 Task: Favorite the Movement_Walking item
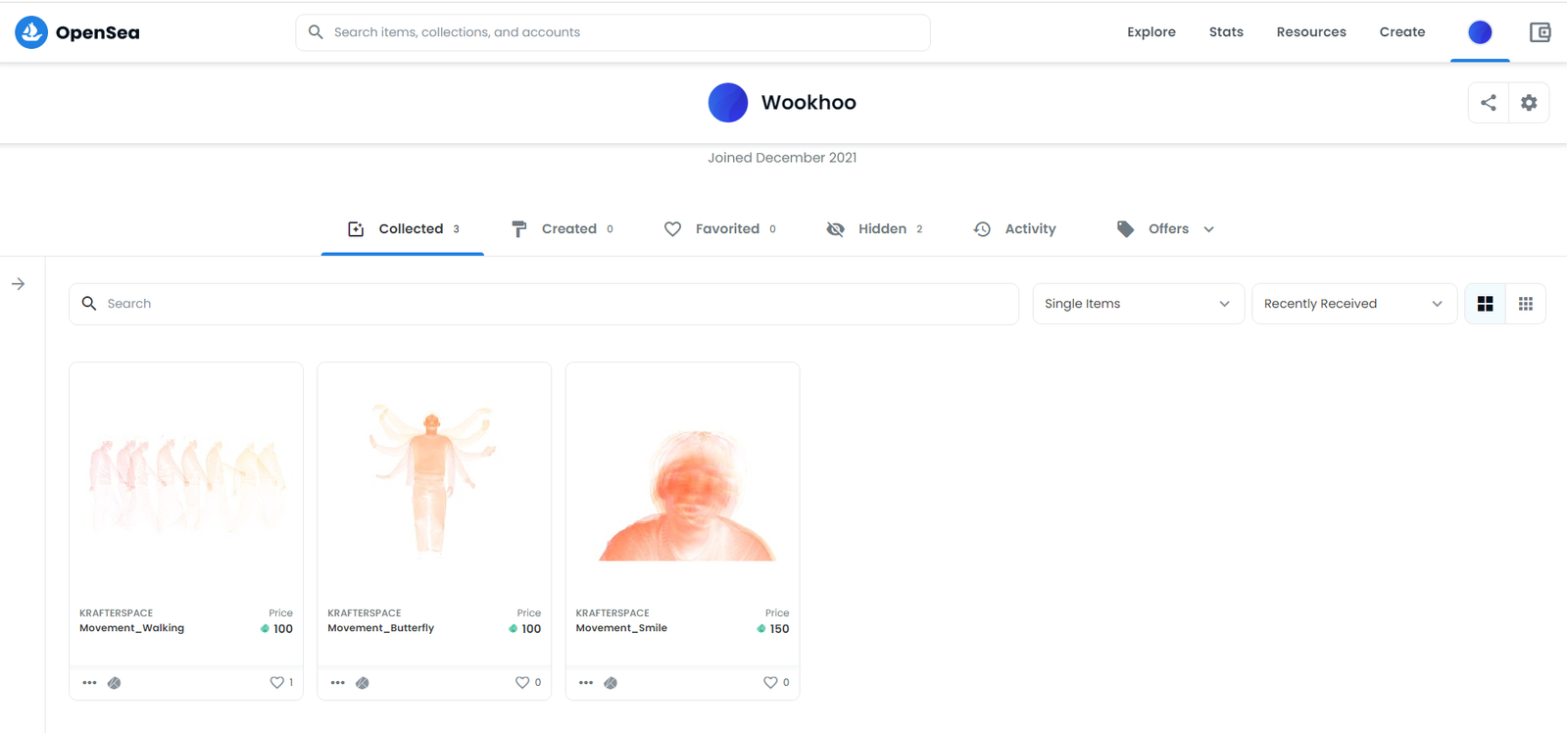(276, 683)
